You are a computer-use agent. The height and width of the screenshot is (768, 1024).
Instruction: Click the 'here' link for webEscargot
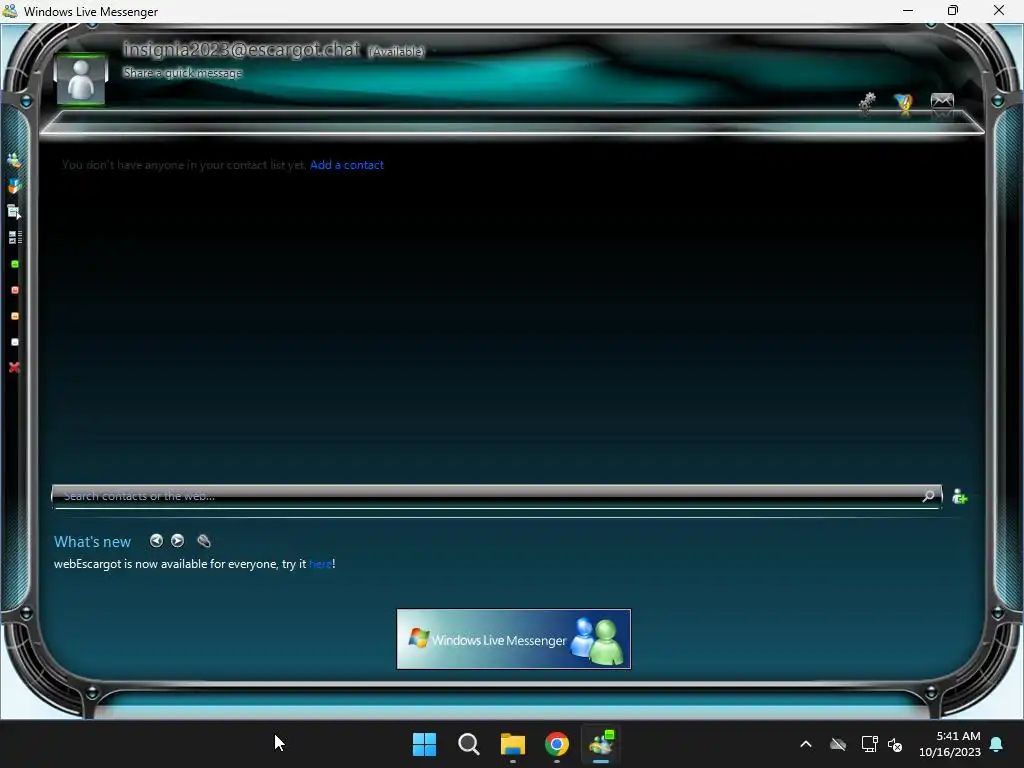click(x=320, y=564)
